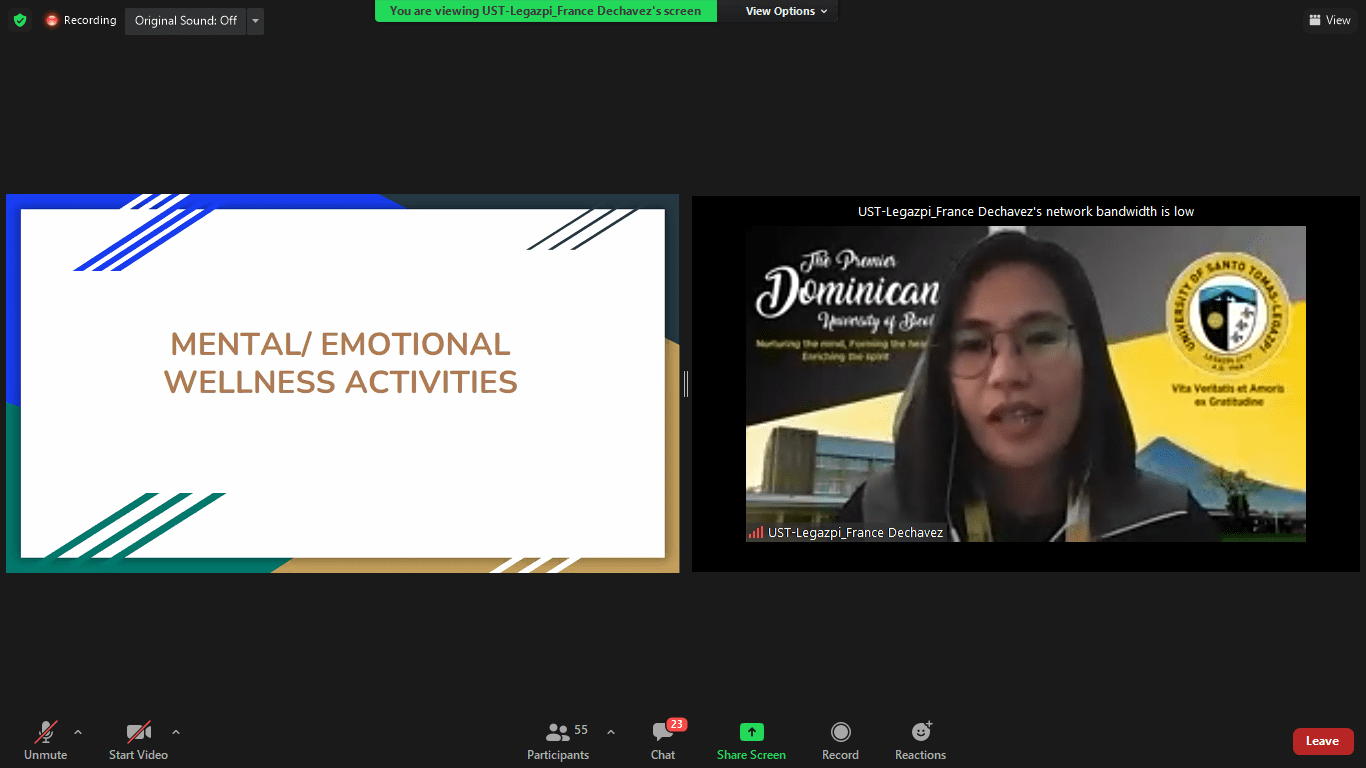Viewport: 1366px width, 768px height.
Task: Start recording with the Record button
Action: 840,741
